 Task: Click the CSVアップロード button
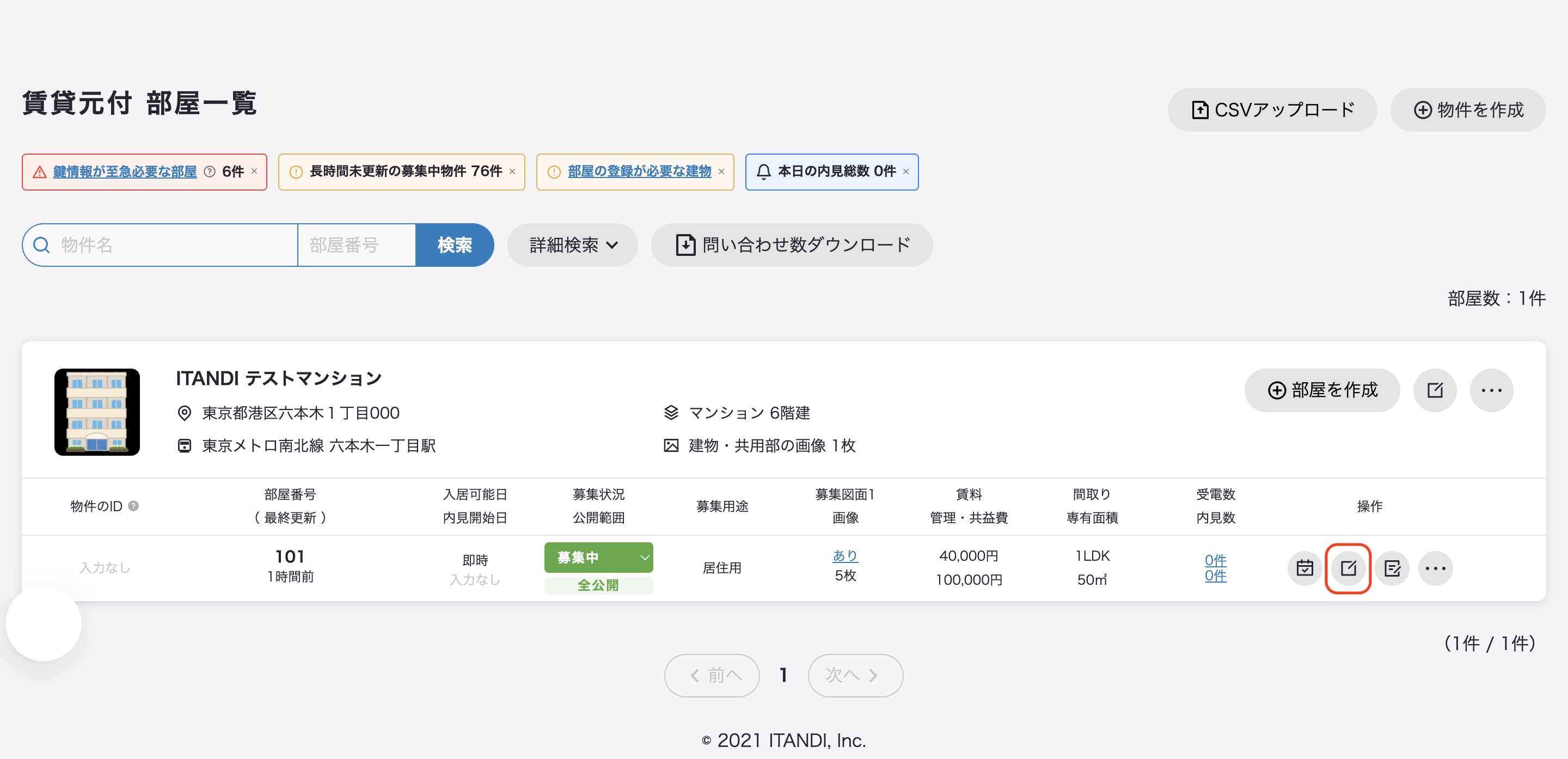coord(1272,110)
